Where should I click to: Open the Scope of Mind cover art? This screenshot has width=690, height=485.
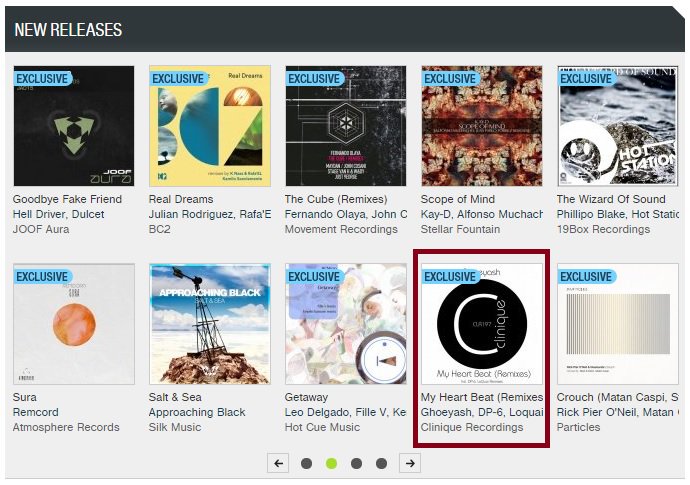[x=482, y=126]
